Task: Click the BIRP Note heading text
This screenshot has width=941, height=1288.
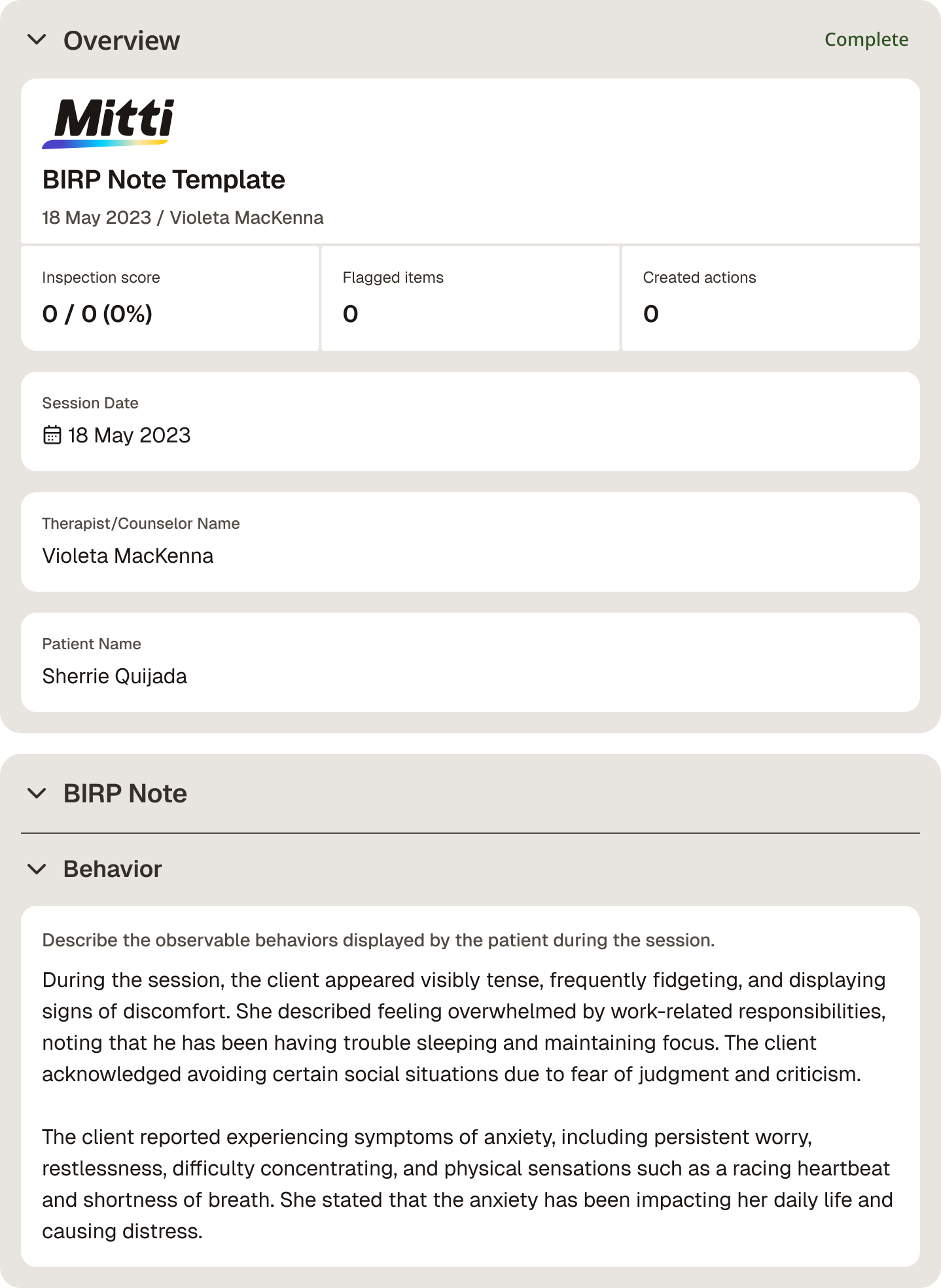Action: 125,793
